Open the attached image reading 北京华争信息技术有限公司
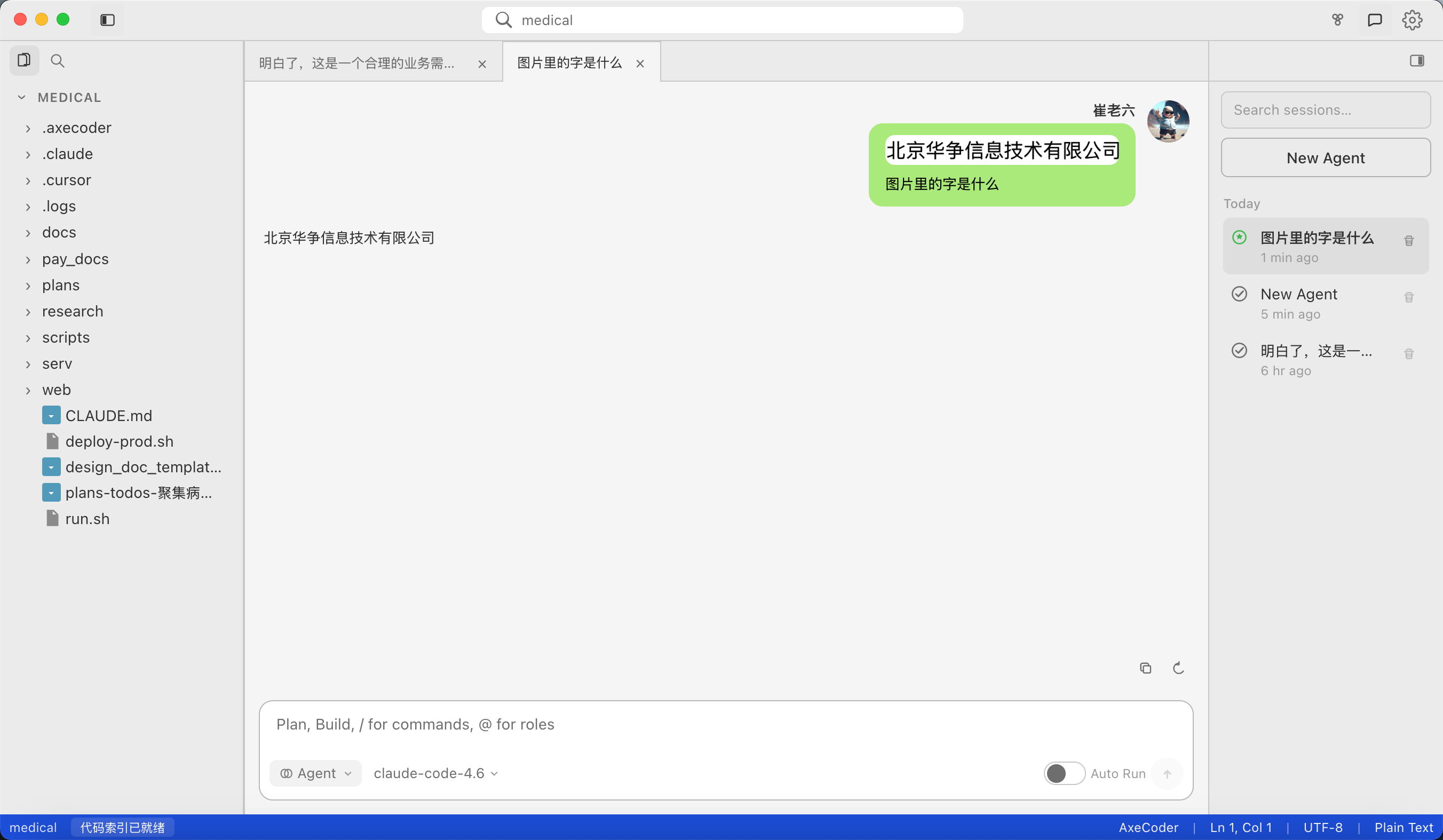Viewport: 1443px width, 840px height. [x=1003, y=150]
